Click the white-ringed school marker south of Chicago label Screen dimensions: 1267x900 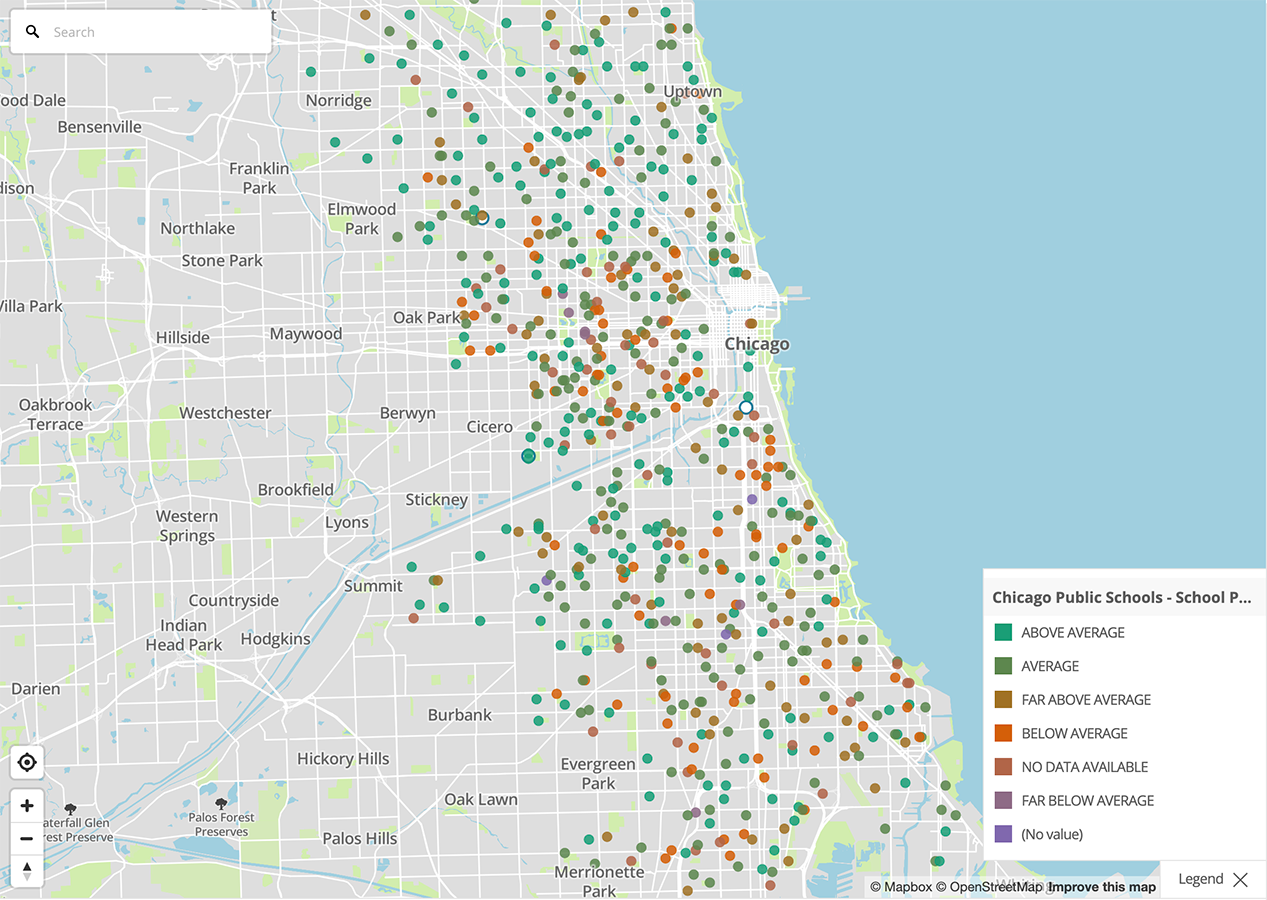click(746, 408)
